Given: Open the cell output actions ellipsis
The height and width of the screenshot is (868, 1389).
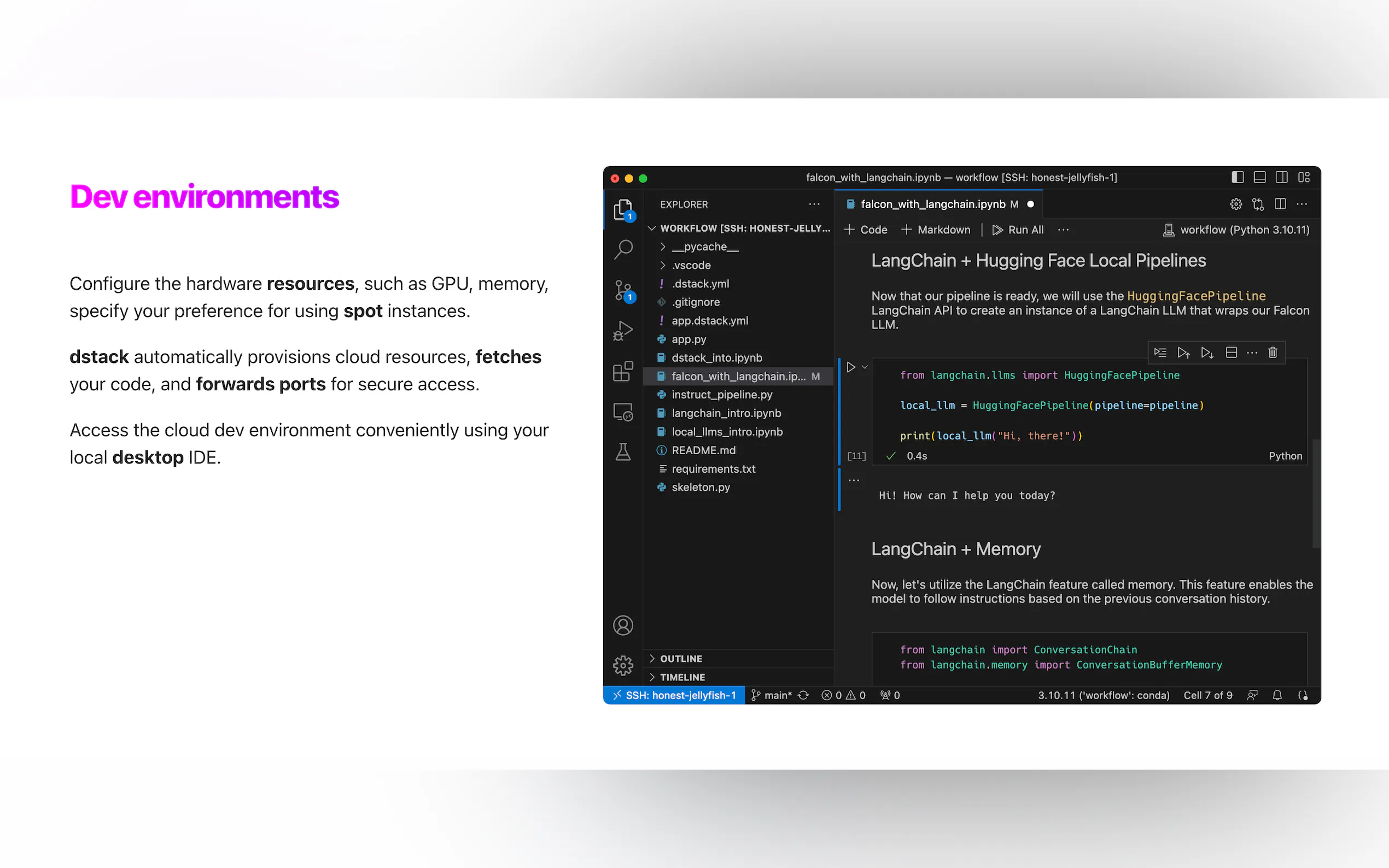Looking at the screenshot, I should click(x=854, y=480).
